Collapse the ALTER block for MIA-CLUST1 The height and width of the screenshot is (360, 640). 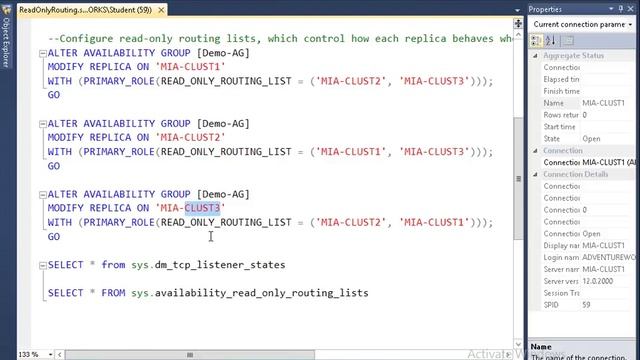42,53
